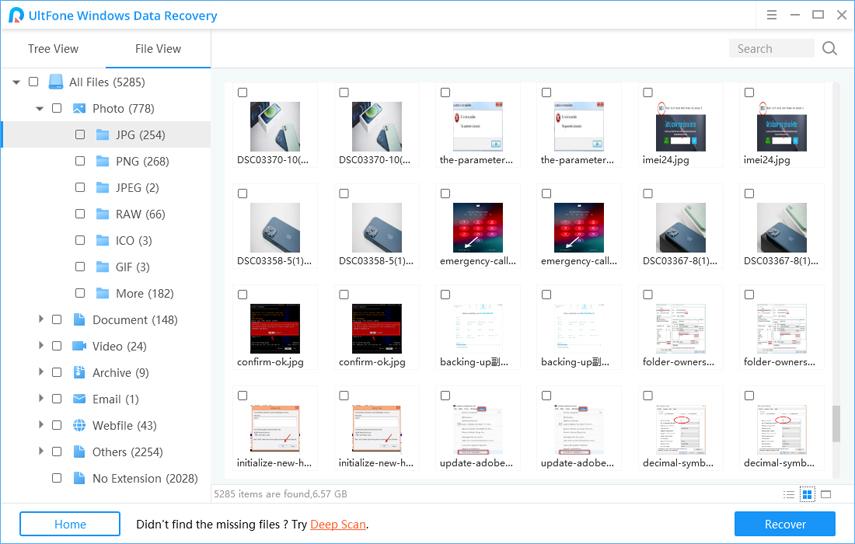This screenshot has height=544, width=855.
Task: Click the PNG folder icon
Action: pos(103,161)
